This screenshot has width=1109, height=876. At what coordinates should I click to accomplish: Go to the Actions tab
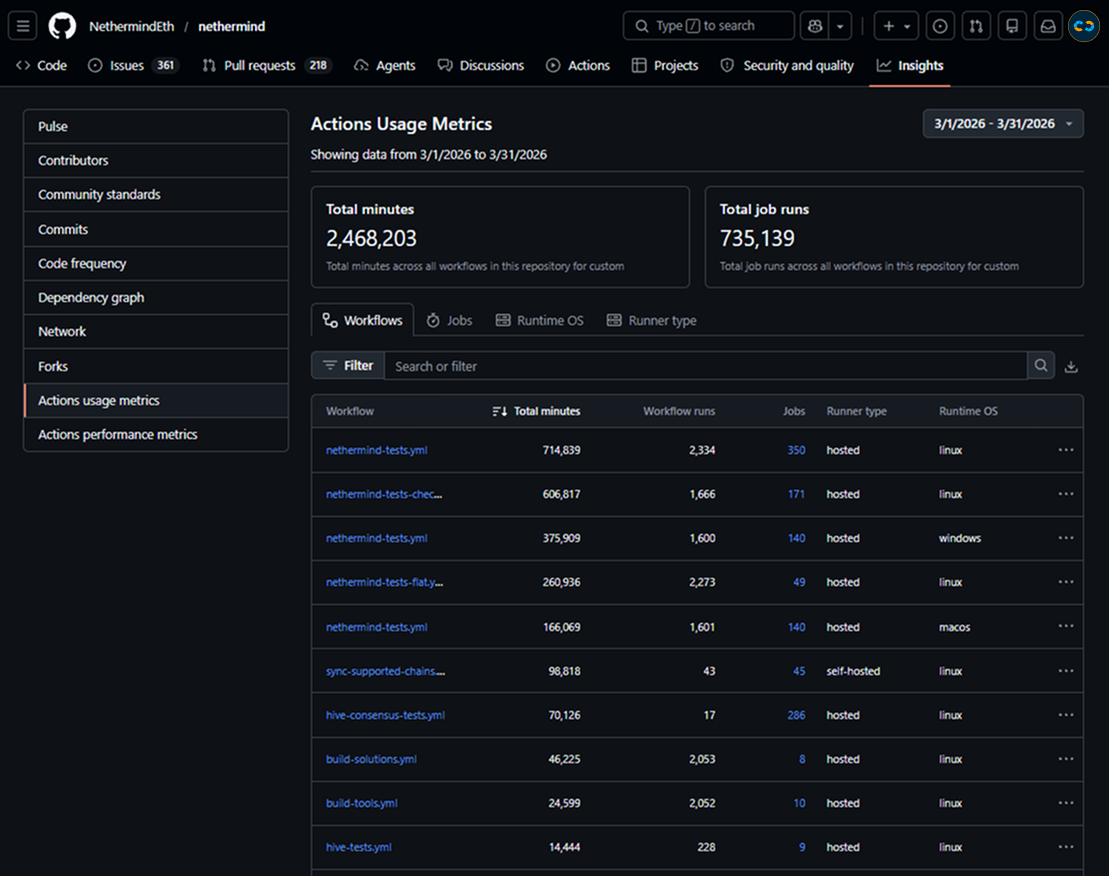578,66
